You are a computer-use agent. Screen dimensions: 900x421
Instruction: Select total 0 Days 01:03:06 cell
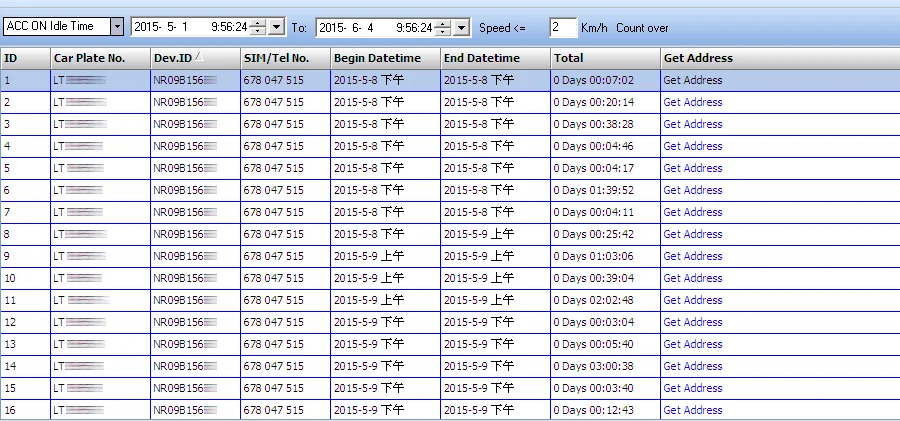(x=605, y=256)
